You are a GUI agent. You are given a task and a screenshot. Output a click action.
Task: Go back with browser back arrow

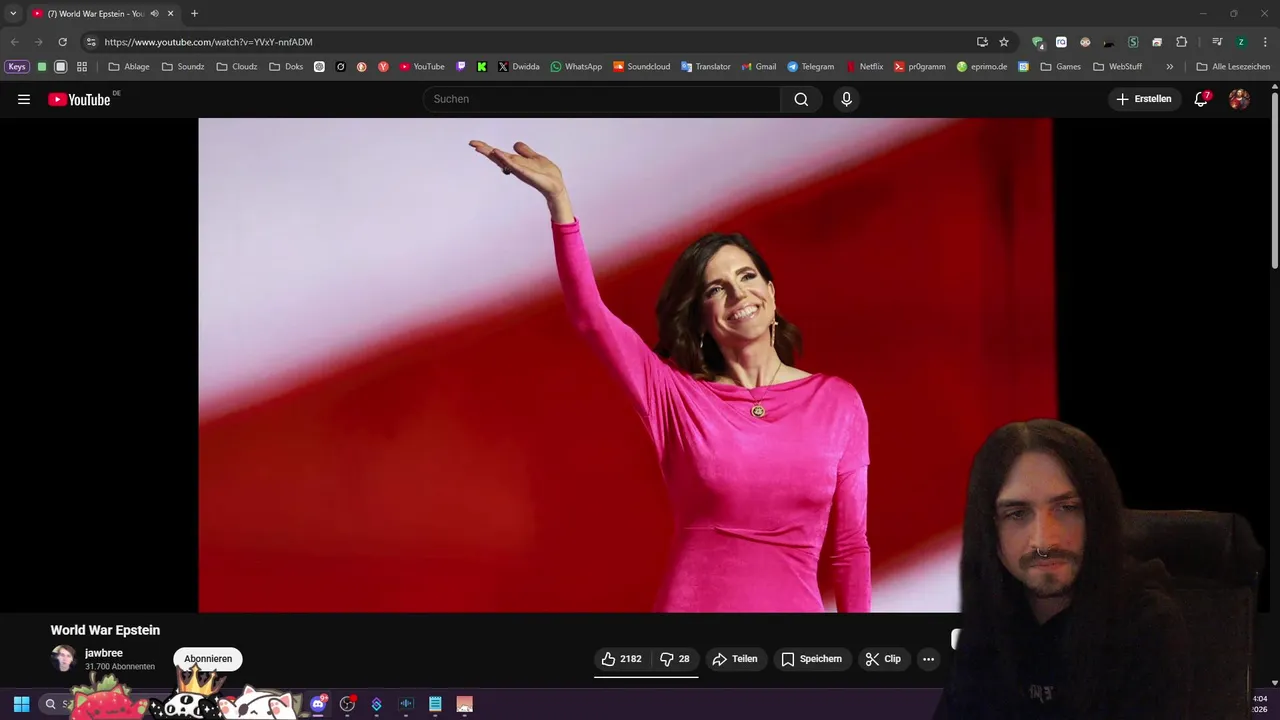(x=14, y=42)
